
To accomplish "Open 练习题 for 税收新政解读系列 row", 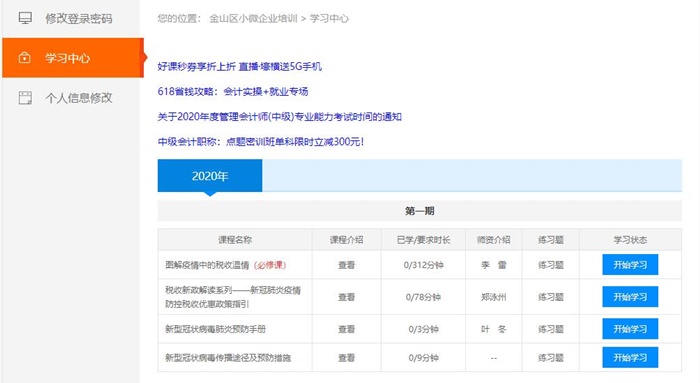I will point(550,297).
